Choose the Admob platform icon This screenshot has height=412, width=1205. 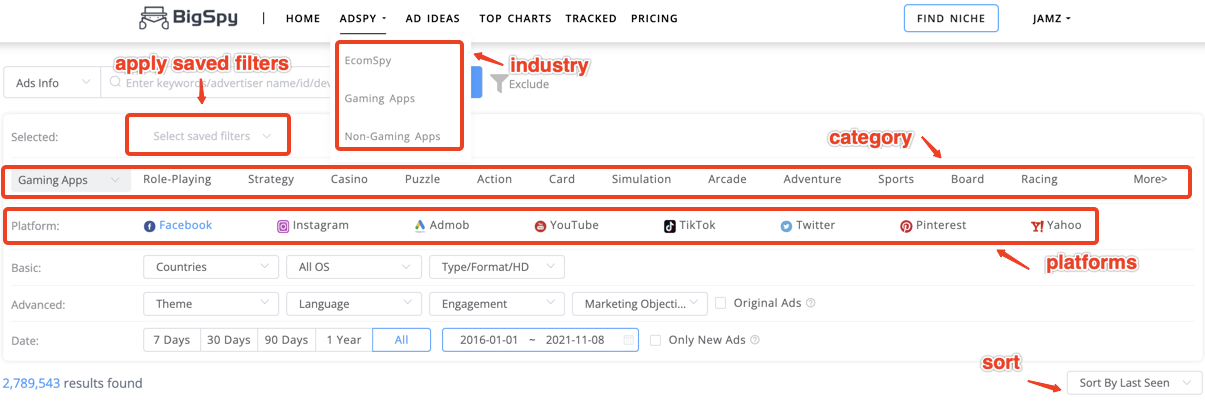tap(420, 226)
